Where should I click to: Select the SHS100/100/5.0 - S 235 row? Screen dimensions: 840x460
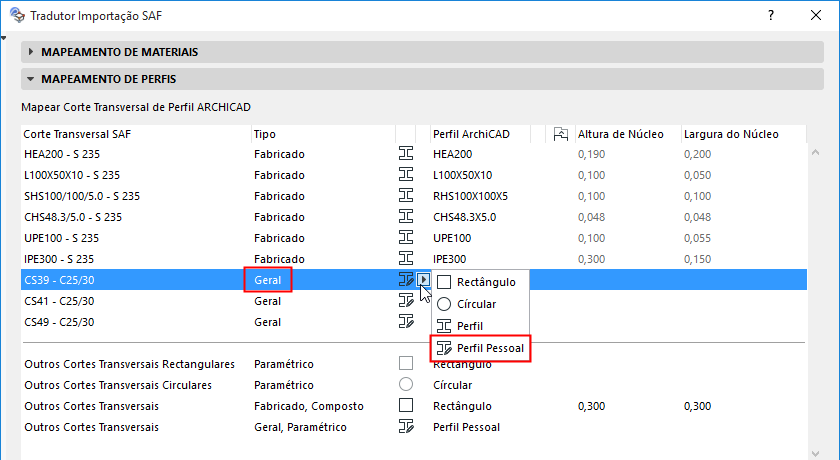414,196
